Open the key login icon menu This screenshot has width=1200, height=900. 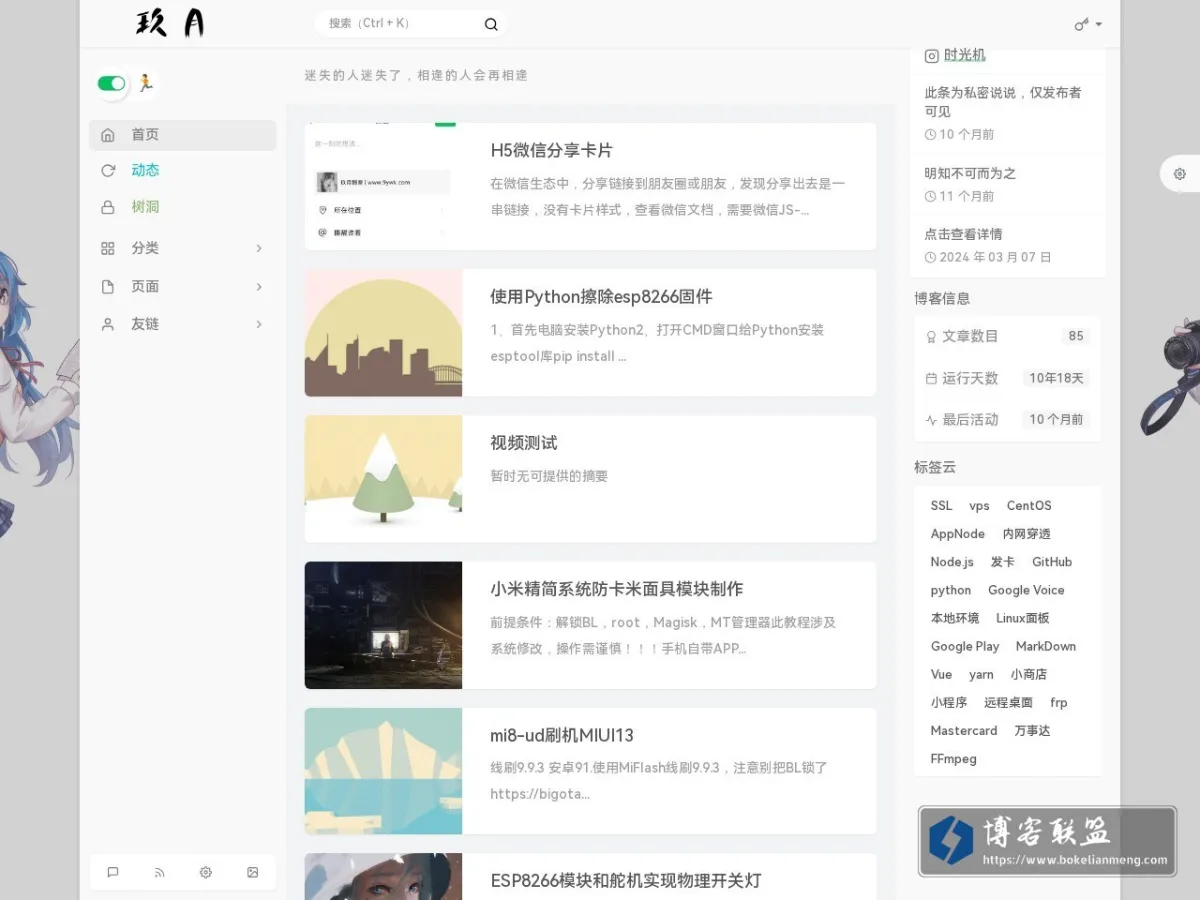pos(1081,24)
